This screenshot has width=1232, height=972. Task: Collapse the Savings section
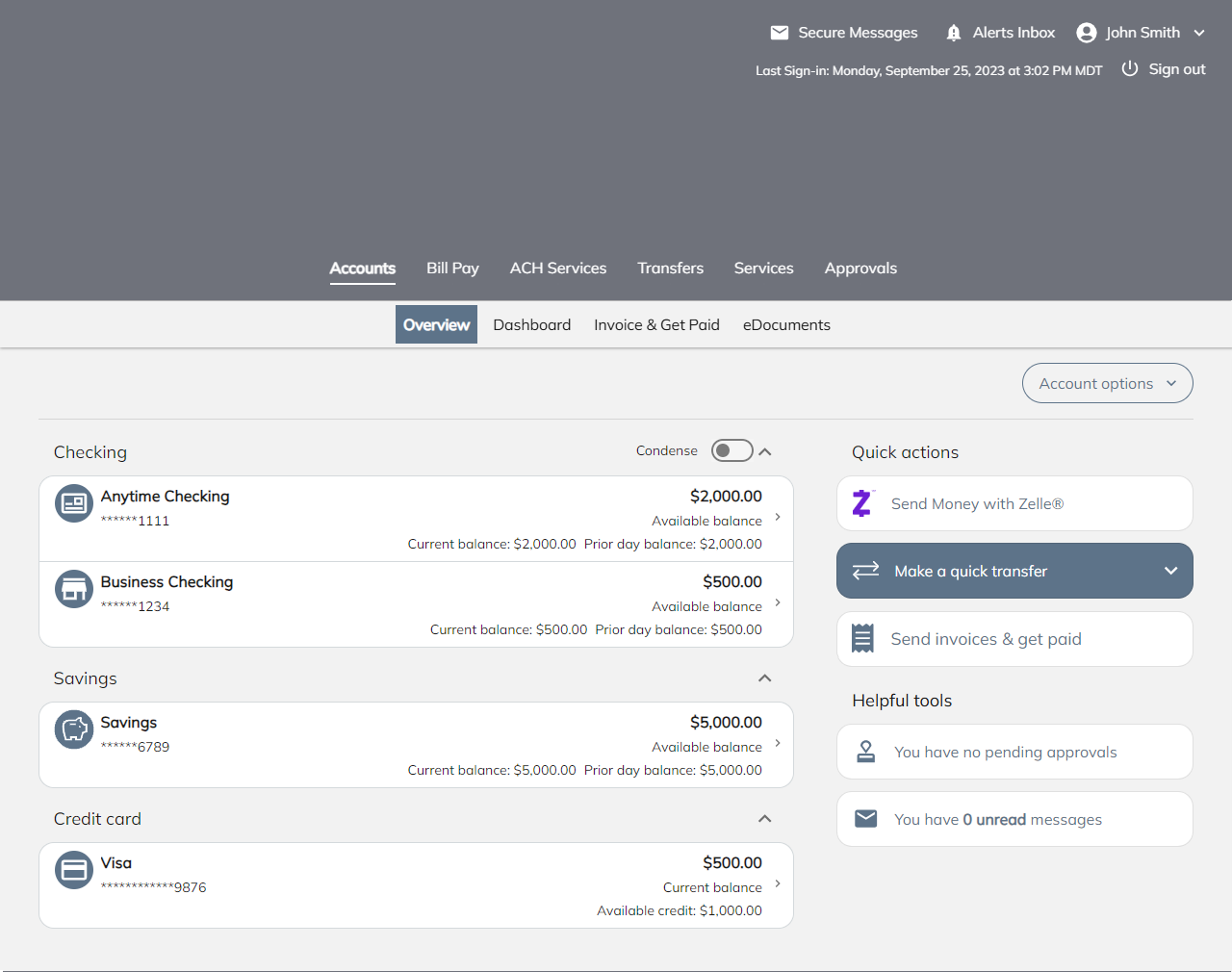765,678
